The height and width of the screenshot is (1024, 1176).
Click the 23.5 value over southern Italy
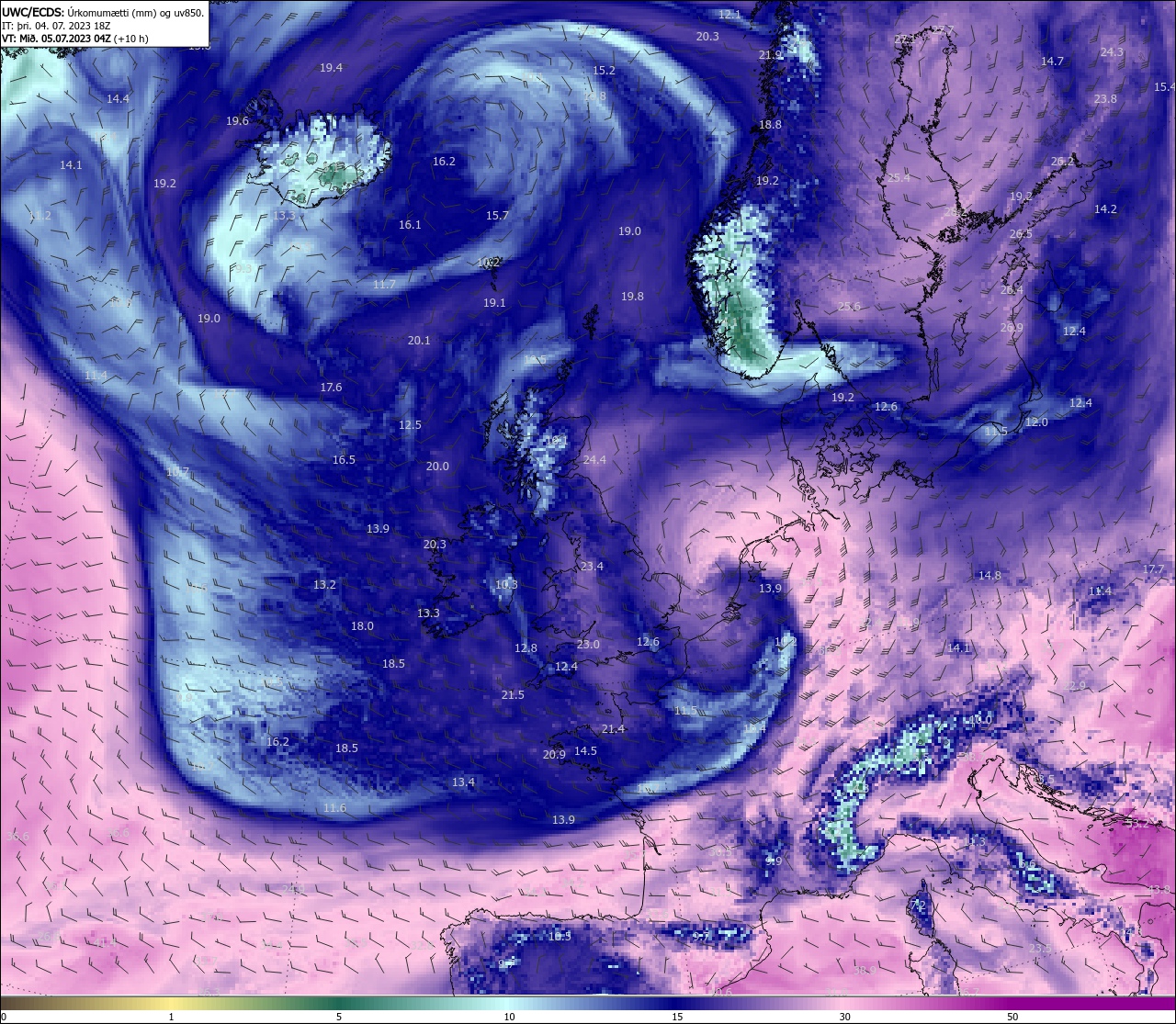click(x=1039, y=949)
